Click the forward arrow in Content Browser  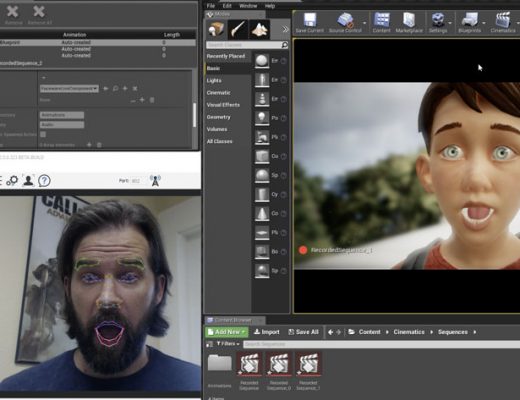[x=339, y=332]
